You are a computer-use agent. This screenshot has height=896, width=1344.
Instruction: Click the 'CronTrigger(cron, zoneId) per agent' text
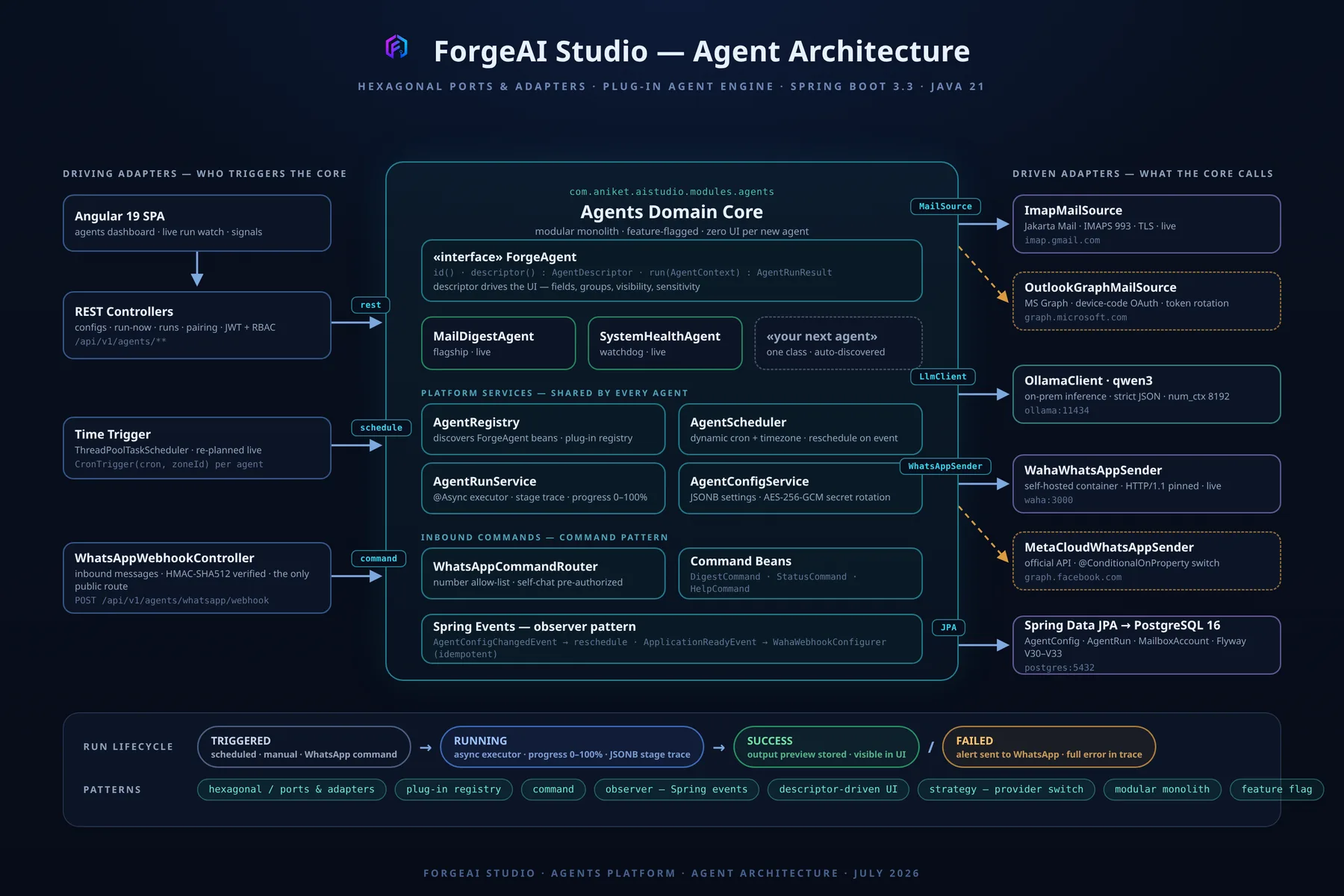[x=169, y=464]
